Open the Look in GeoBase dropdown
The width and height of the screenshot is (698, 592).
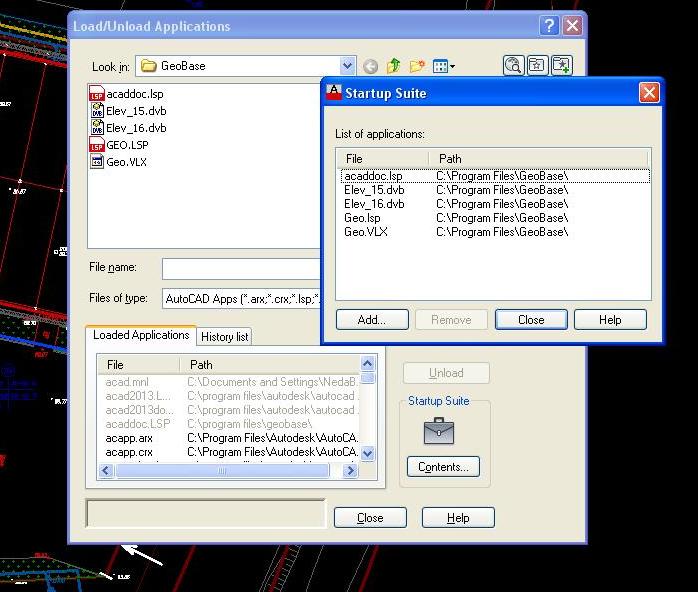click(x=347, y=66)
